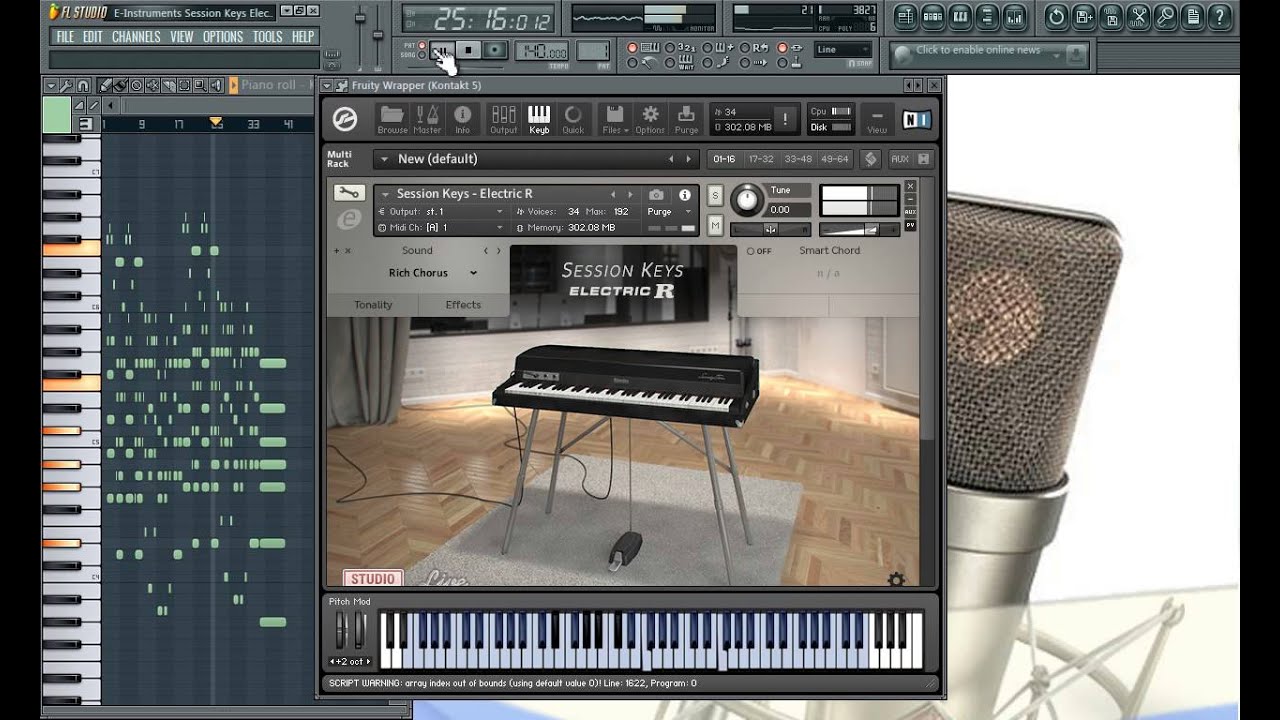Select PAT mode radio button
This screenshot has height=720, width=1280.
click(422, 45)
